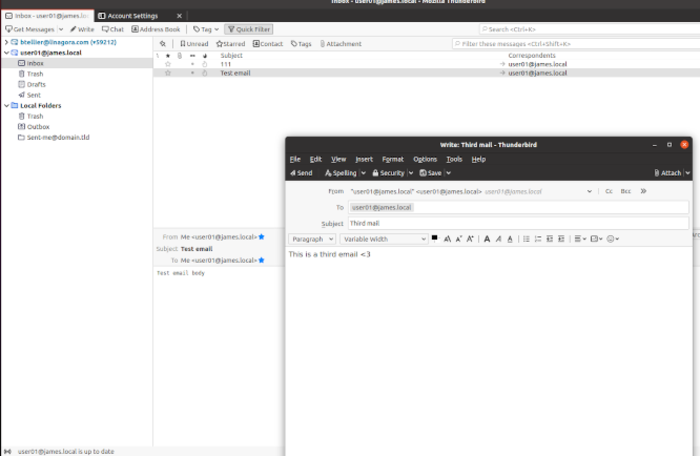The height and width of the screenshot is (456, 700).
Task: Indent text in compose toolbar
Action: [x=561, y=239]
